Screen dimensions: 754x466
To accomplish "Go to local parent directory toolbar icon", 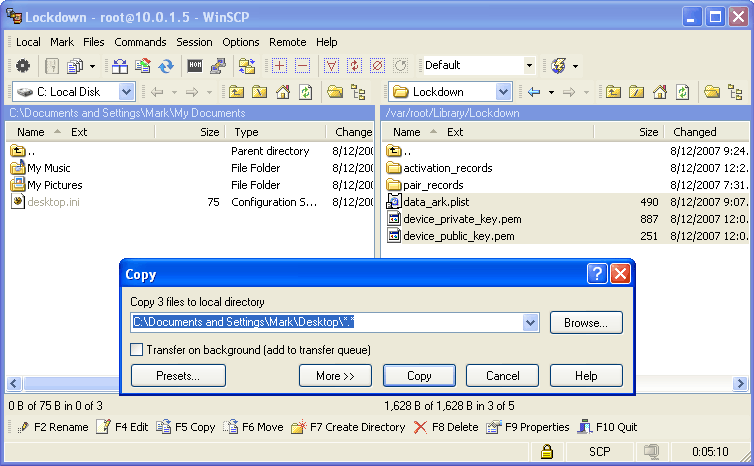I will click(x=236, y=91).
